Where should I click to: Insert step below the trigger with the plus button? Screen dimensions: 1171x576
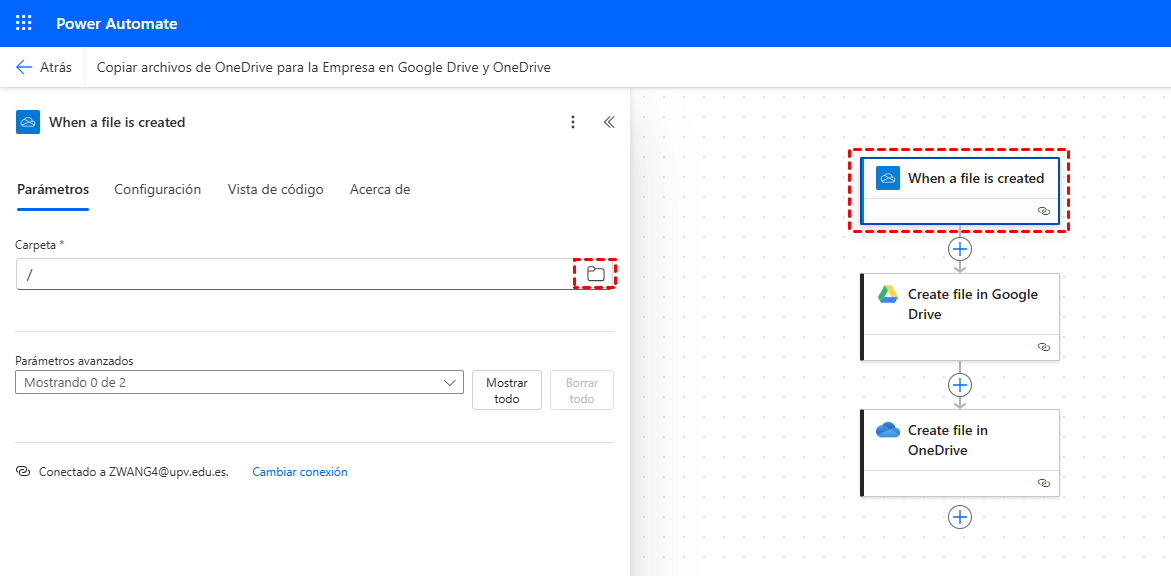coord(960,248)
